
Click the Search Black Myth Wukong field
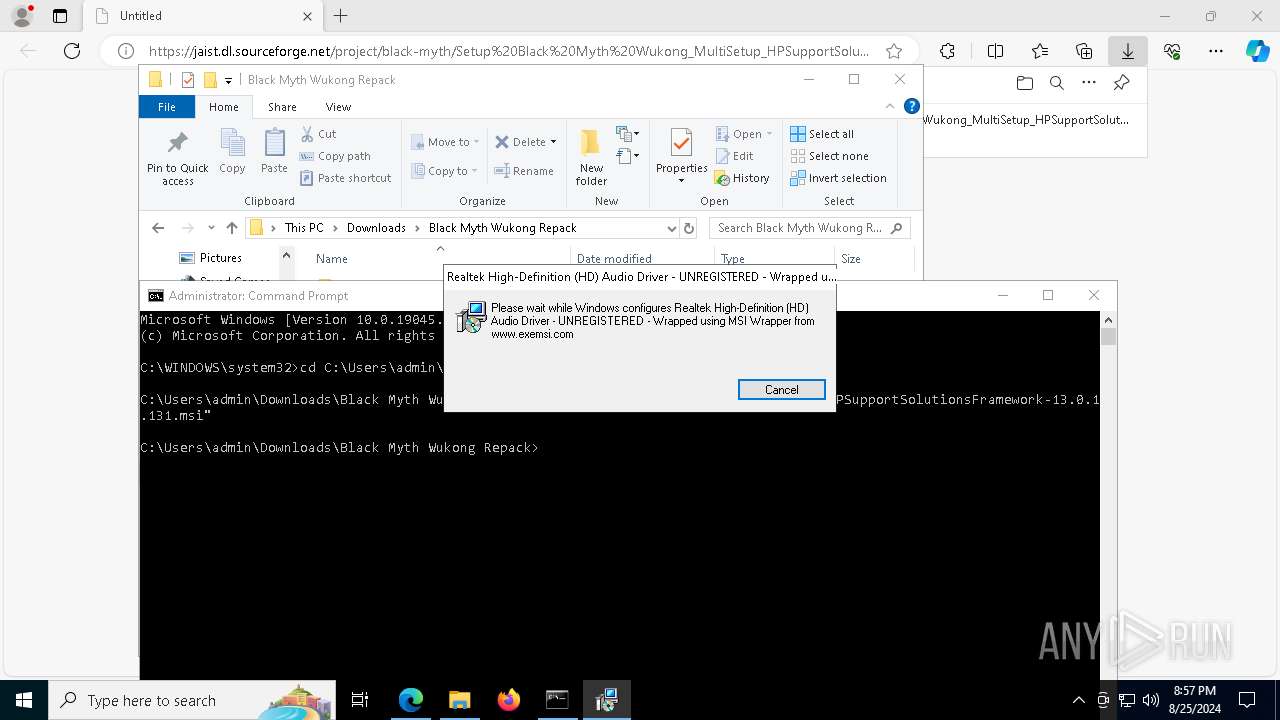[810, 228]
